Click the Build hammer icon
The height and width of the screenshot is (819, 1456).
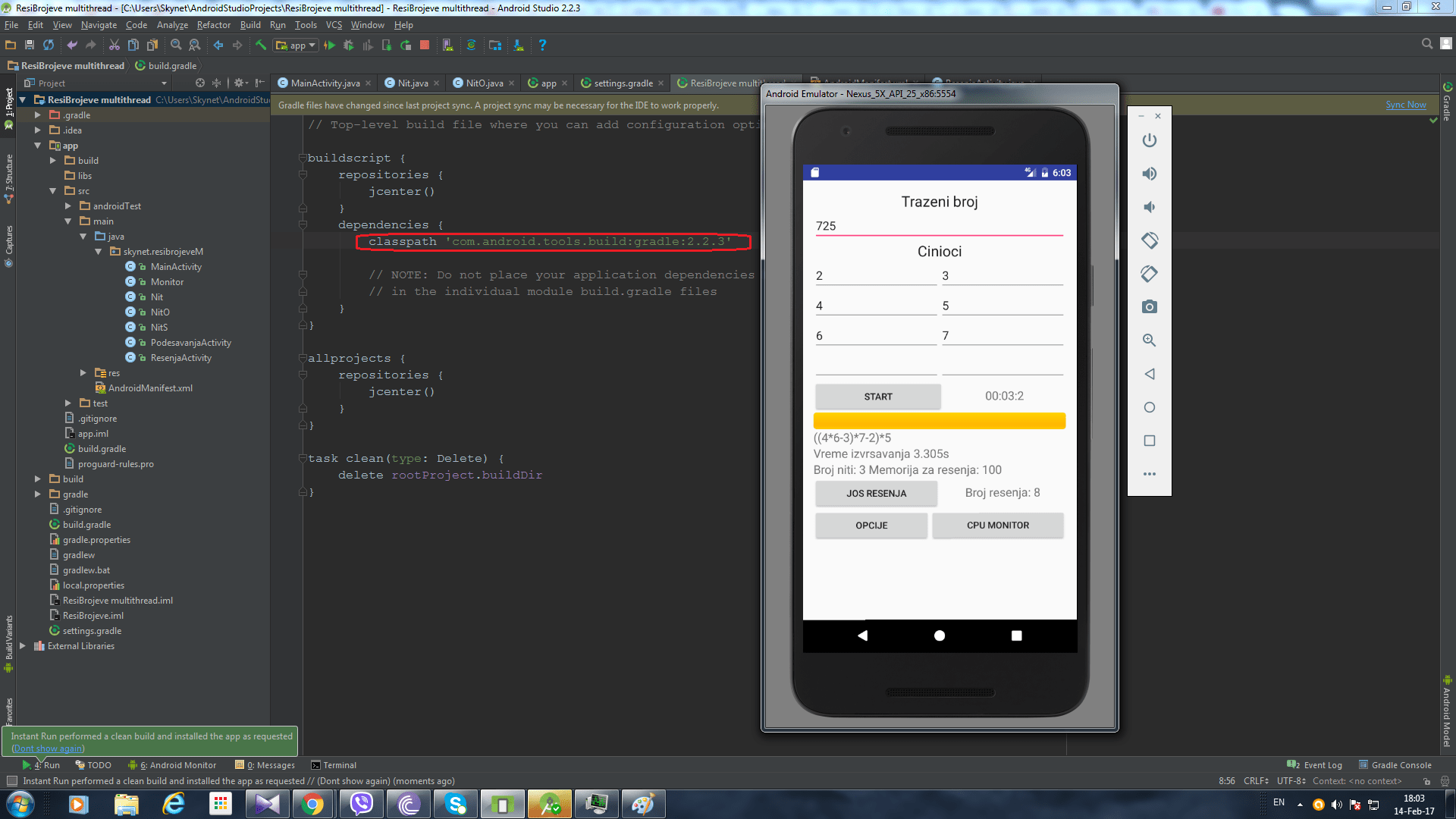261,45
